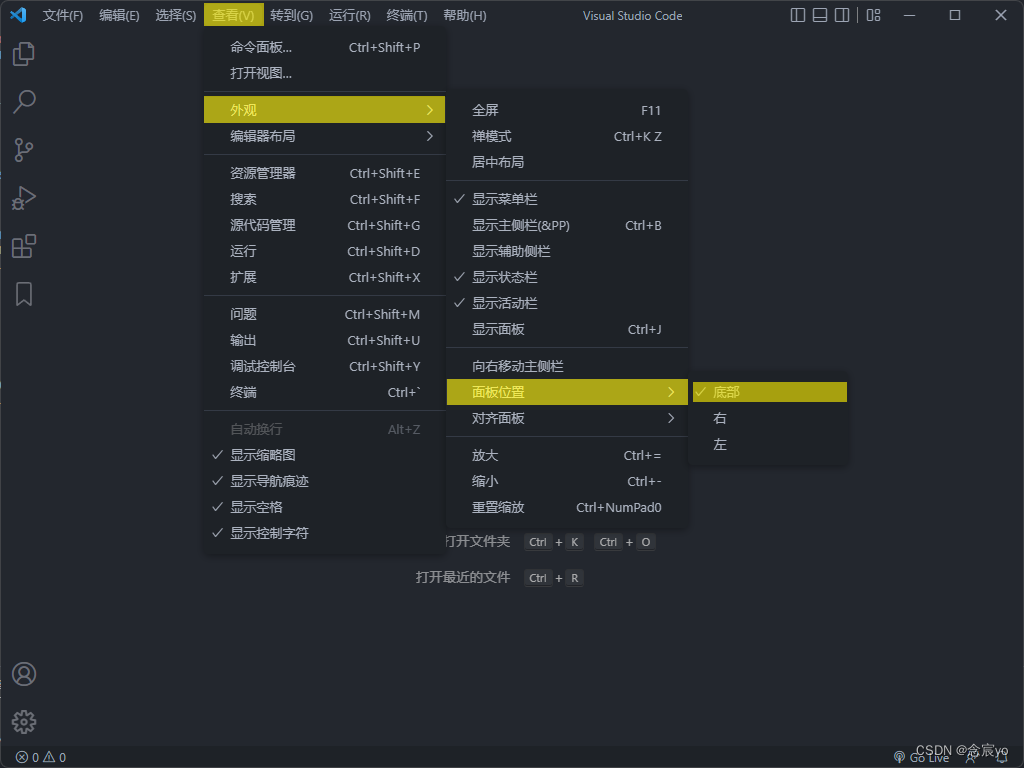Open the 帮助(H) menu
This screenshot has height=768, width=1024.
464,15
